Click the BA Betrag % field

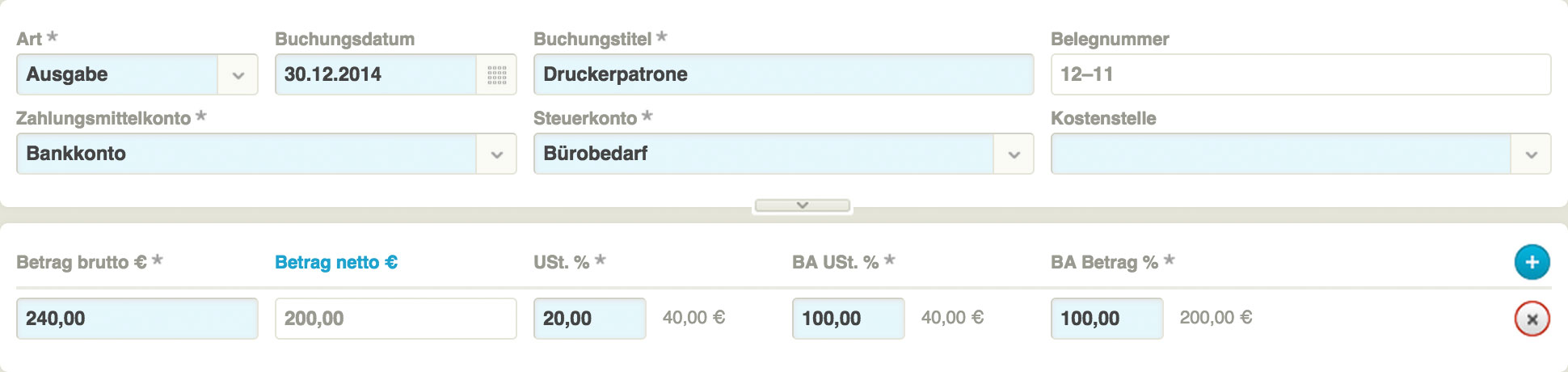[x=1106, y=319]
